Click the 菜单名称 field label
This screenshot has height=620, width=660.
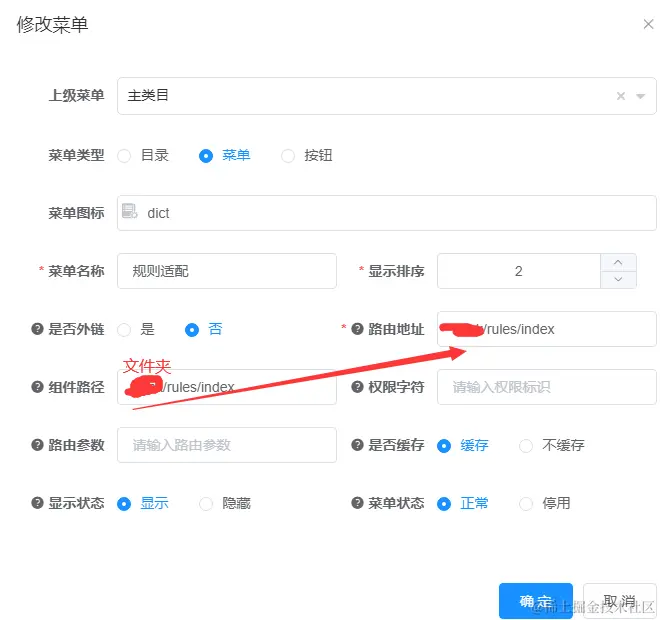(76, 271)
